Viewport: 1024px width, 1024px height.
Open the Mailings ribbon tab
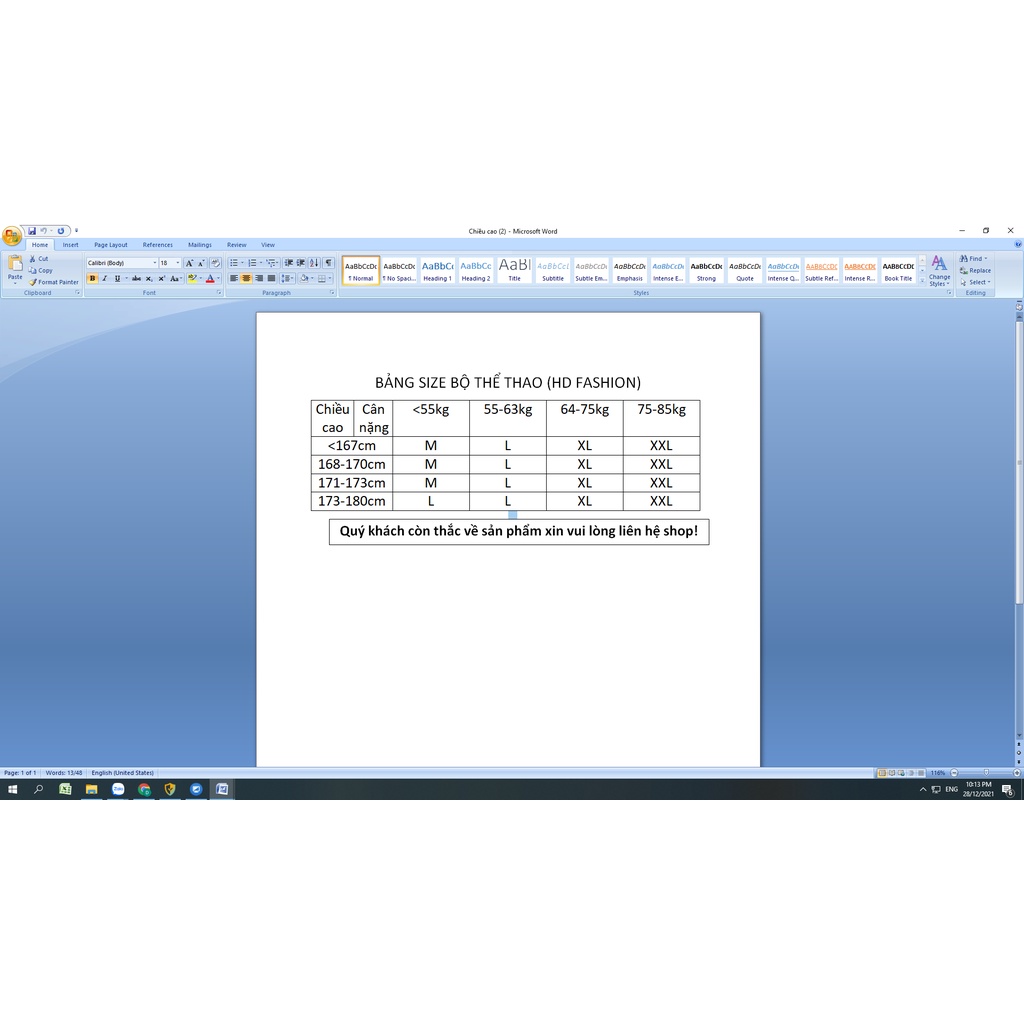tap(200, 245)
